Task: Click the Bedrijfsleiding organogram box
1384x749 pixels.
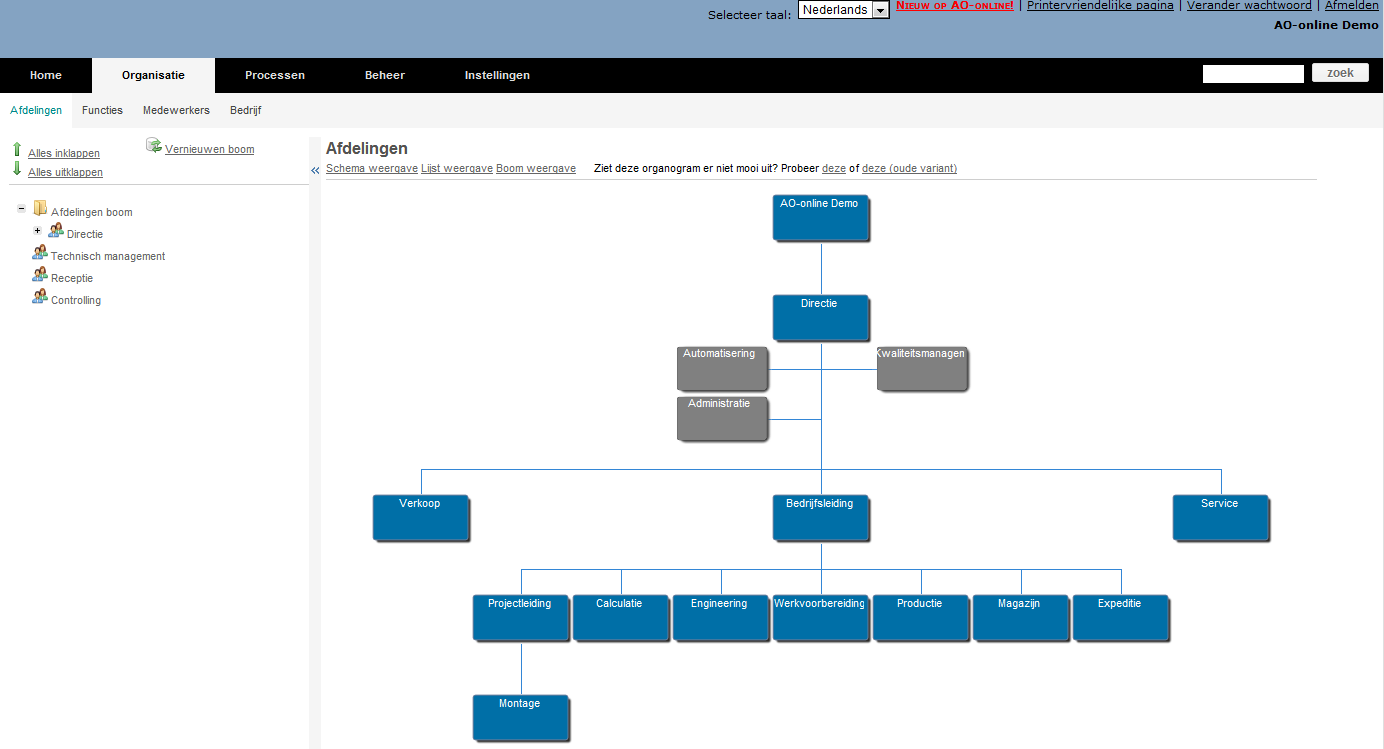Action: click(821, 518)
